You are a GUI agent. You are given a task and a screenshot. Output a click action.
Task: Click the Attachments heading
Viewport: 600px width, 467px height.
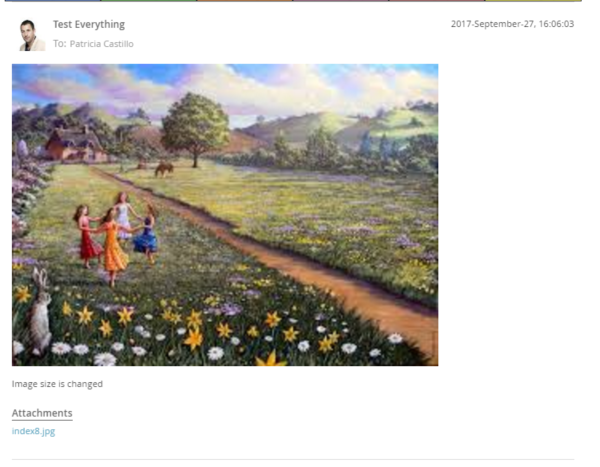click(42, 413)
